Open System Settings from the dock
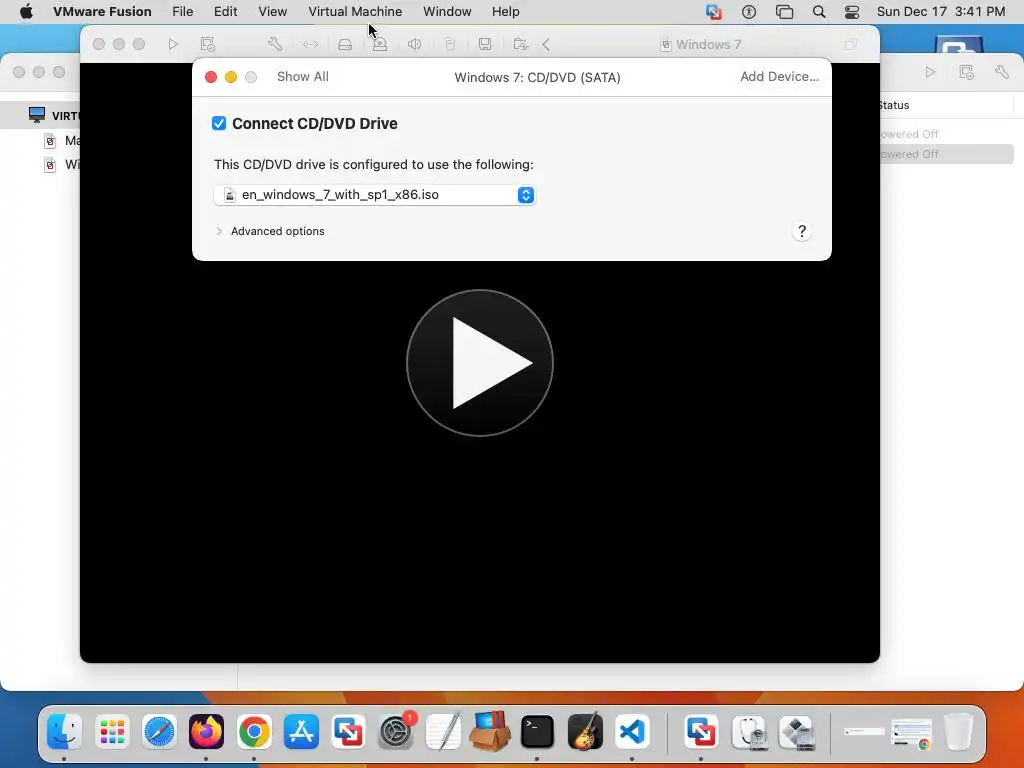The image size is (1024, 768). (396, 731)
